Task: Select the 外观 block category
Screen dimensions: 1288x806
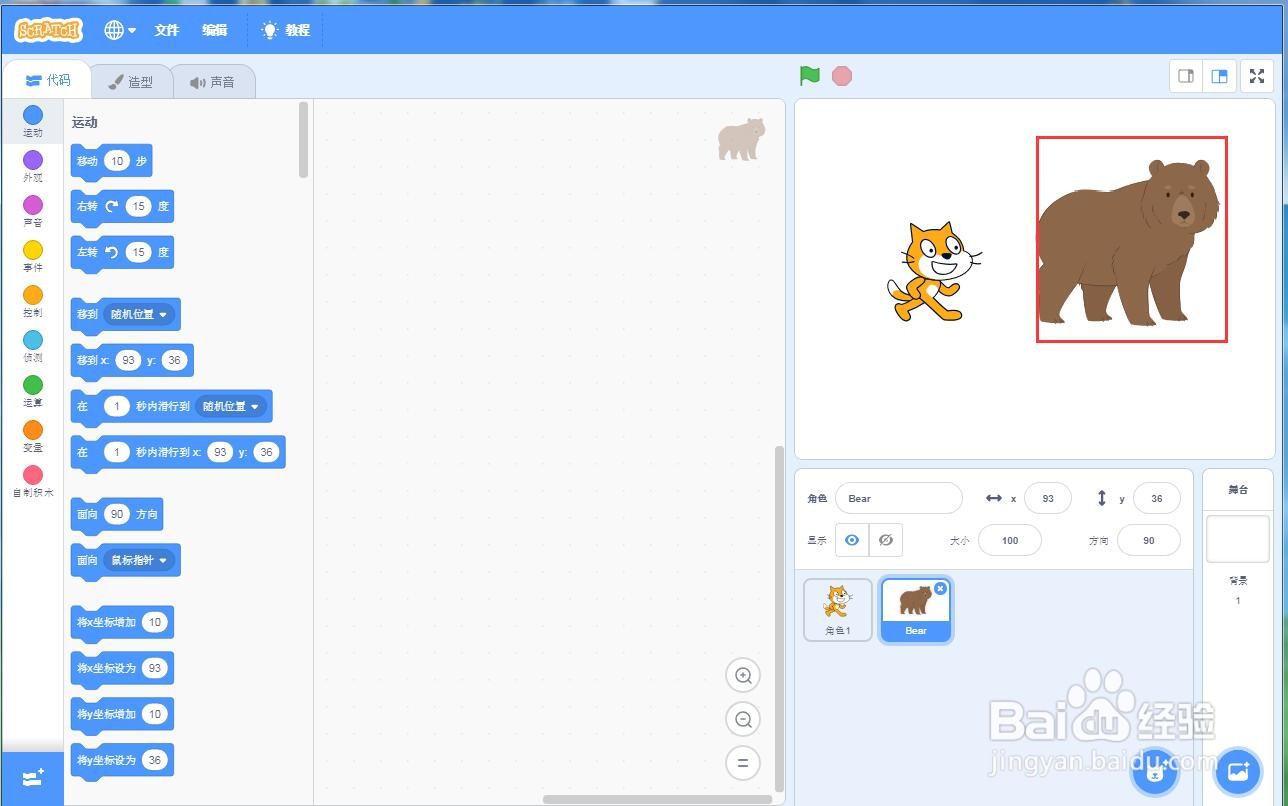Action: pos(33,167)
